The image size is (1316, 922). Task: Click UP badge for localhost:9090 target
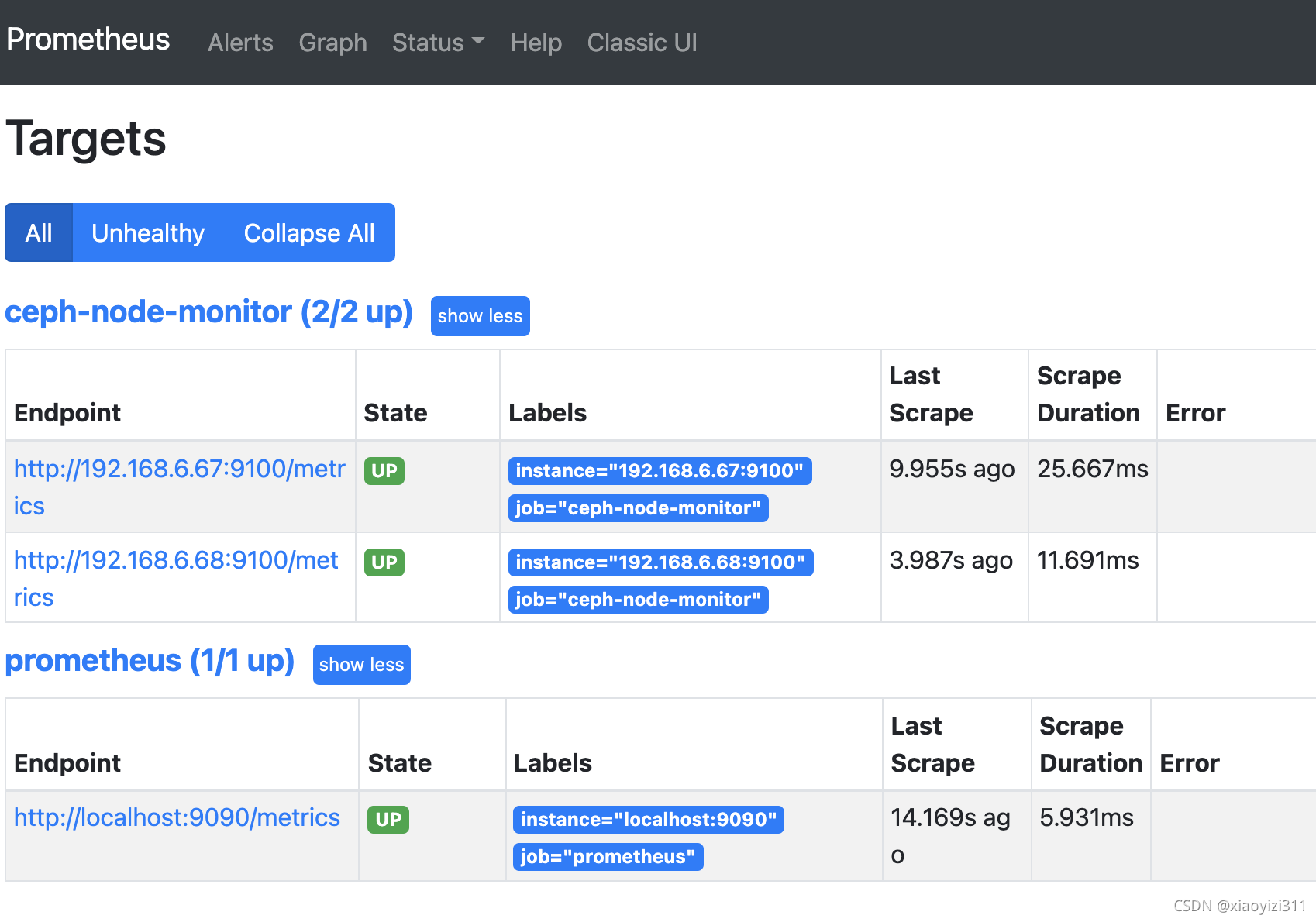[388, 820]
